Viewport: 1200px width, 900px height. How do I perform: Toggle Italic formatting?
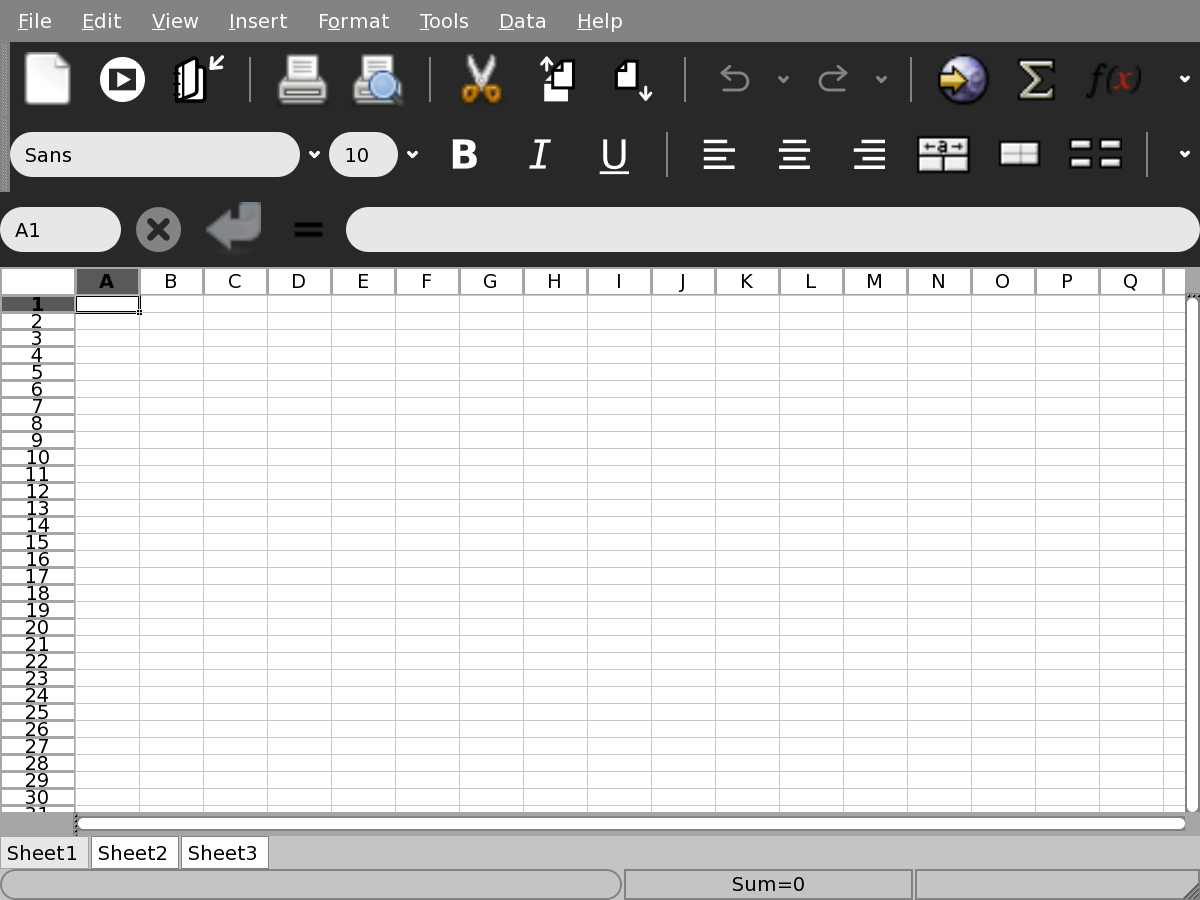pyautogui.click(x=539, y=155)
